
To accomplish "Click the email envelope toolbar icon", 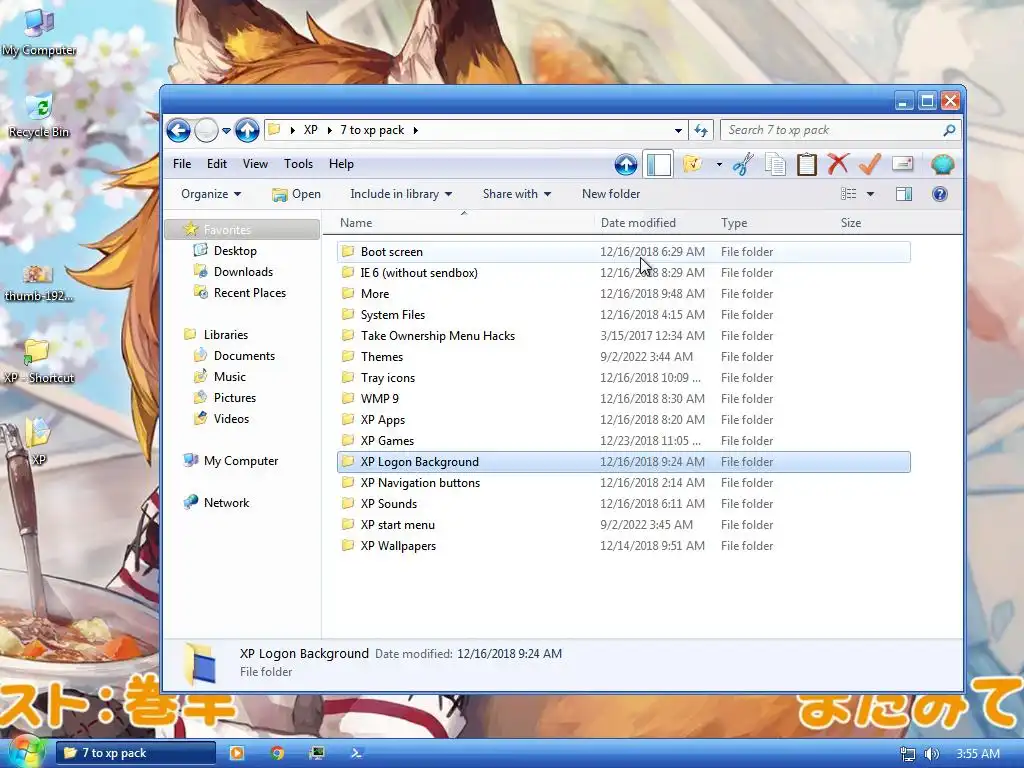I will [903, 163].
